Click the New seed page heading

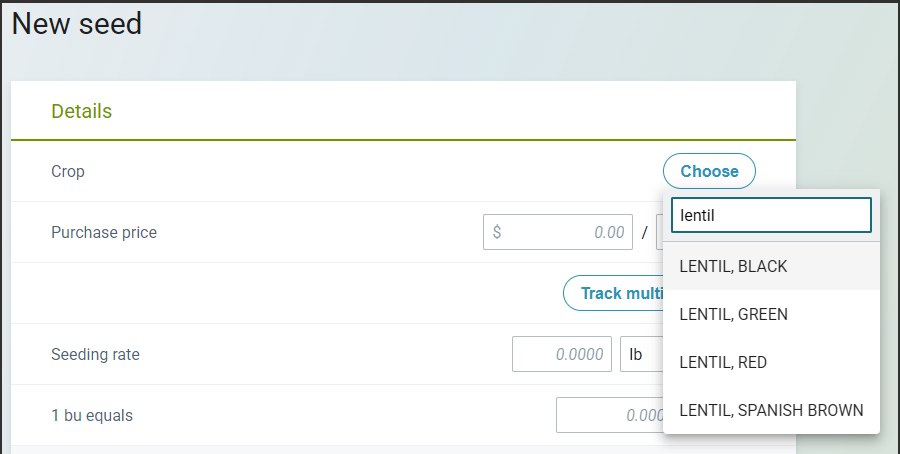[76, 24]
